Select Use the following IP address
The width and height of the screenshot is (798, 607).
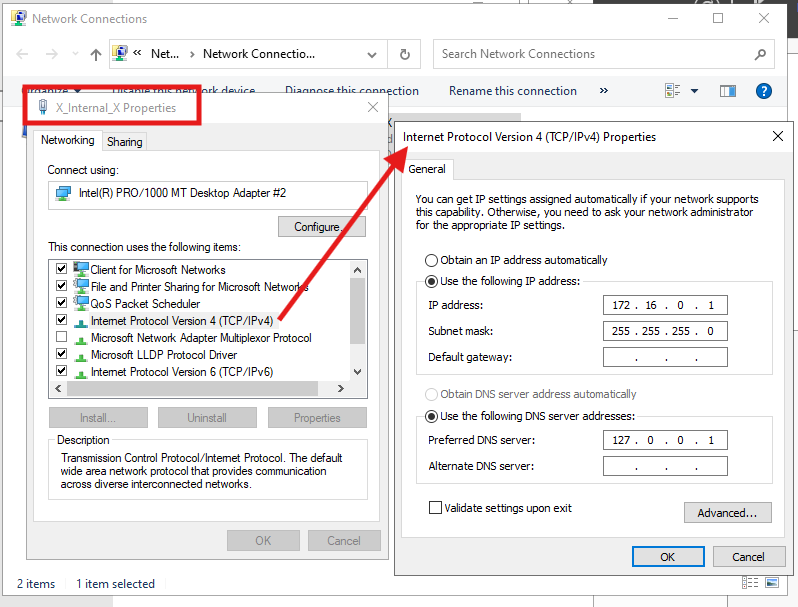click(x=431, y=281)
